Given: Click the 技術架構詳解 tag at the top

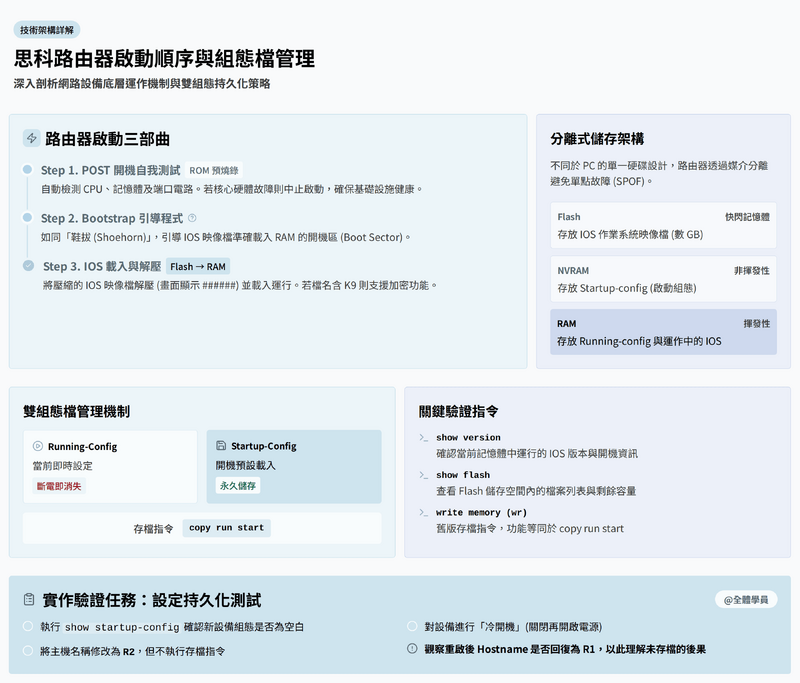Looking at the screenshot, I should tap(47, 30).
